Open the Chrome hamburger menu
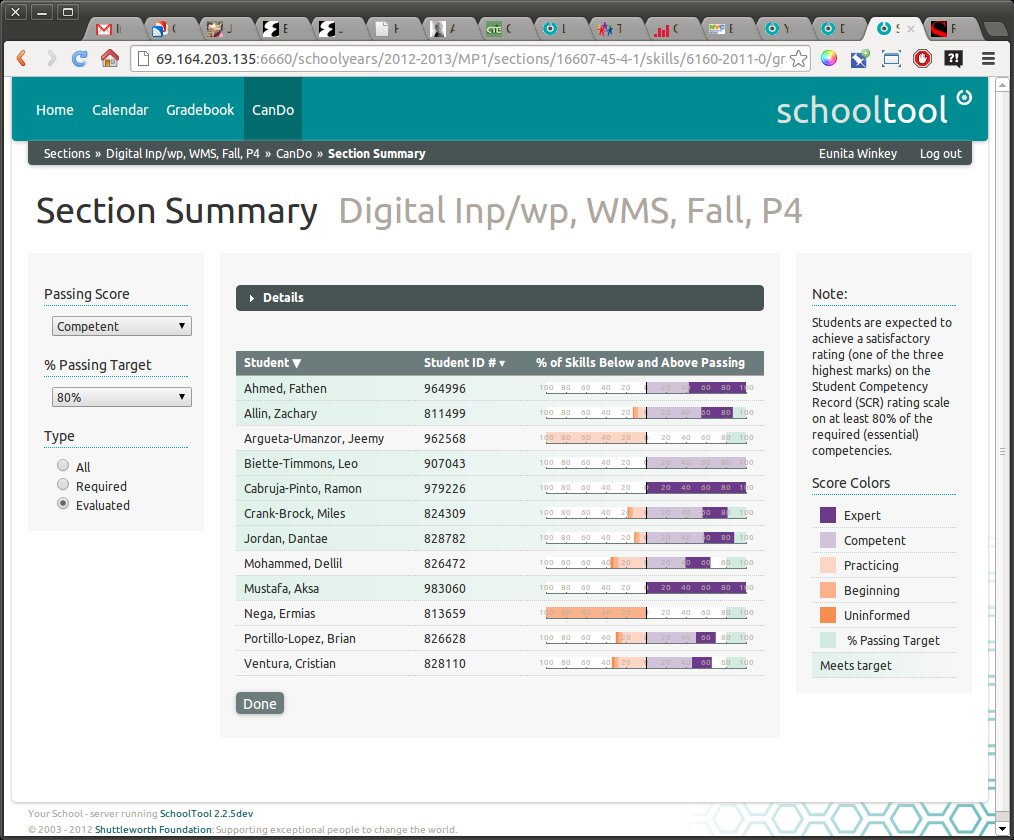 click(x=988, y=58)
